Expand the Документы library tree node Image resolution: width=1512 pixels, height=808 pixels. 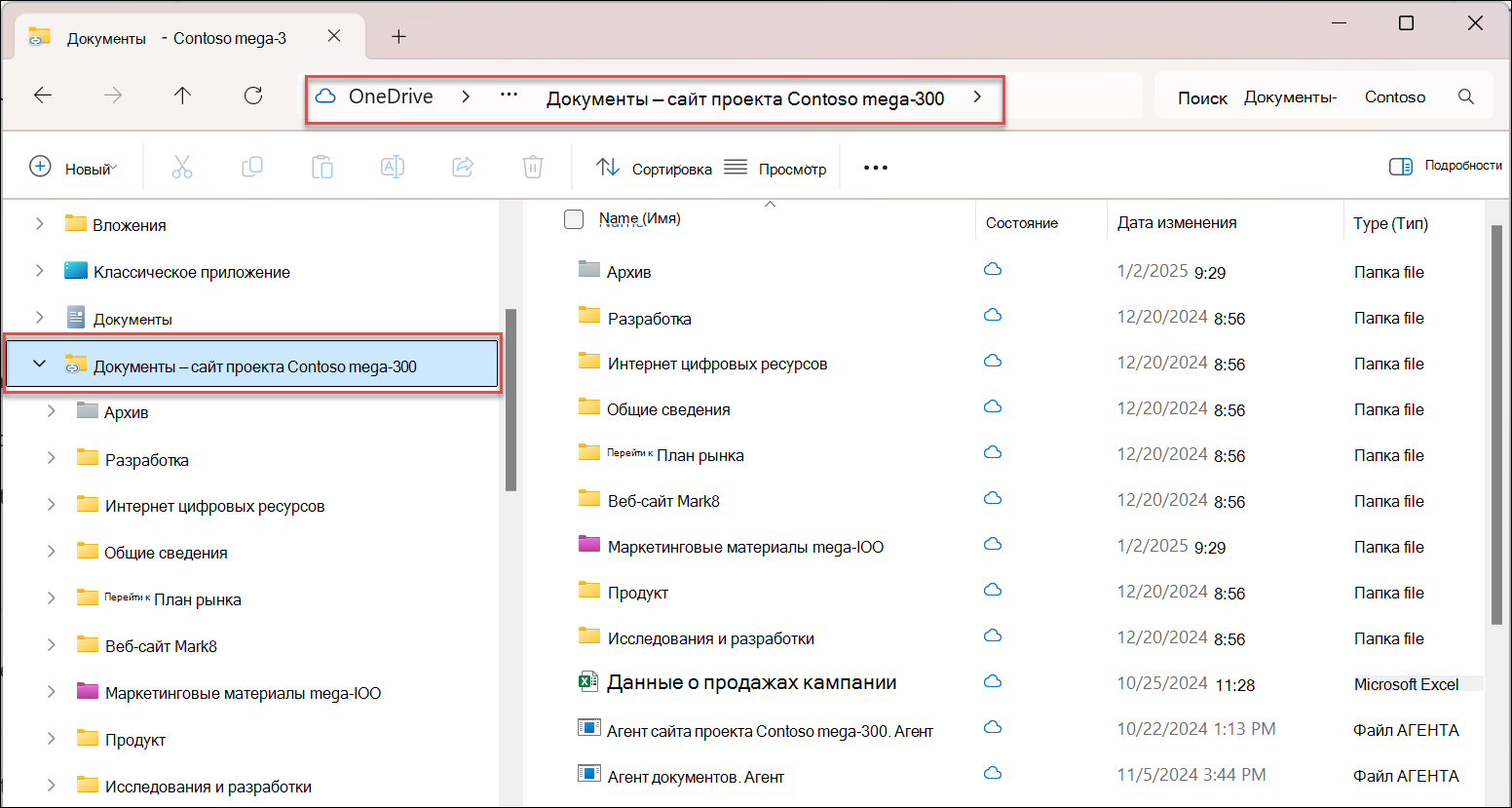tap(39, 318)
